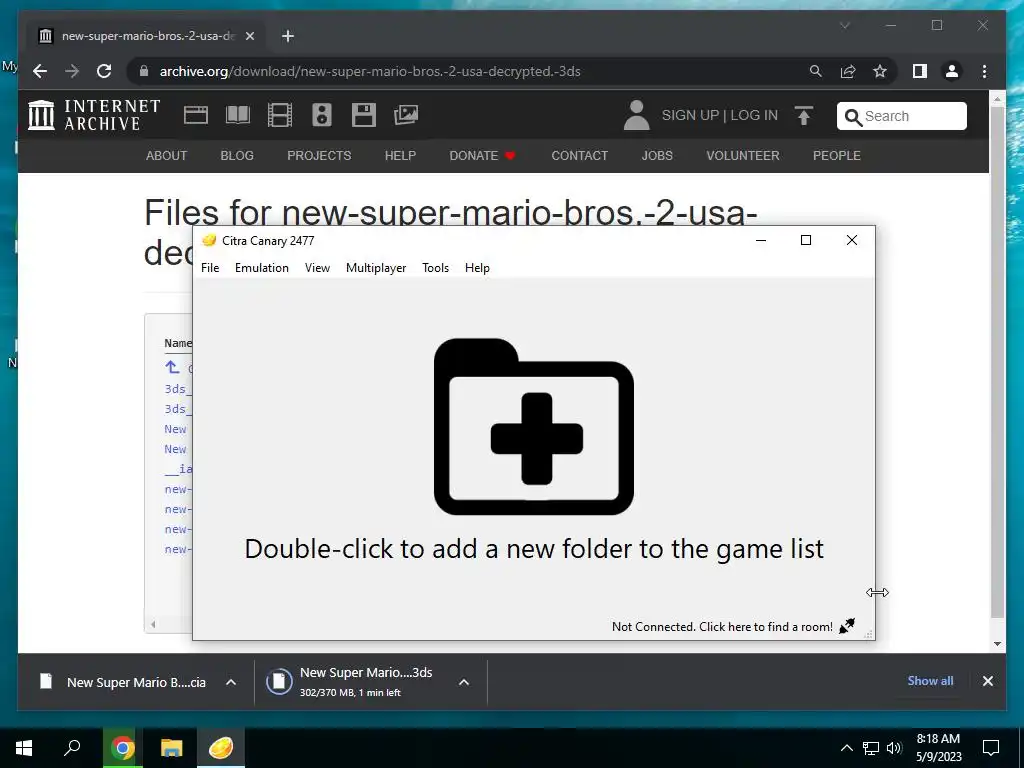Click DONATE link with heart
This screenshot has height=768, width=1024.
(482, 155)
